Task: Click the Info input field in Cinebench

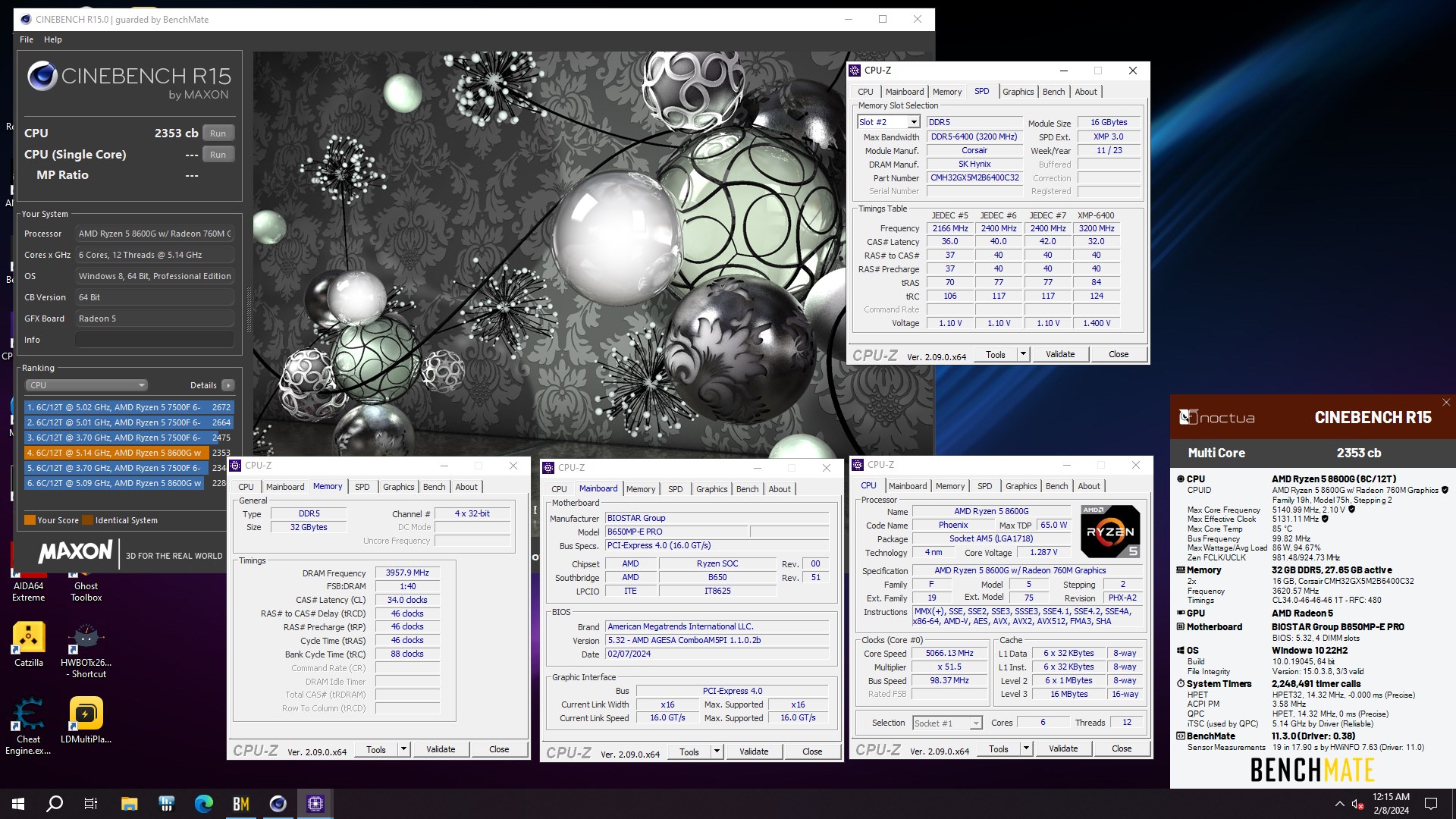Action: pos(154,340)
